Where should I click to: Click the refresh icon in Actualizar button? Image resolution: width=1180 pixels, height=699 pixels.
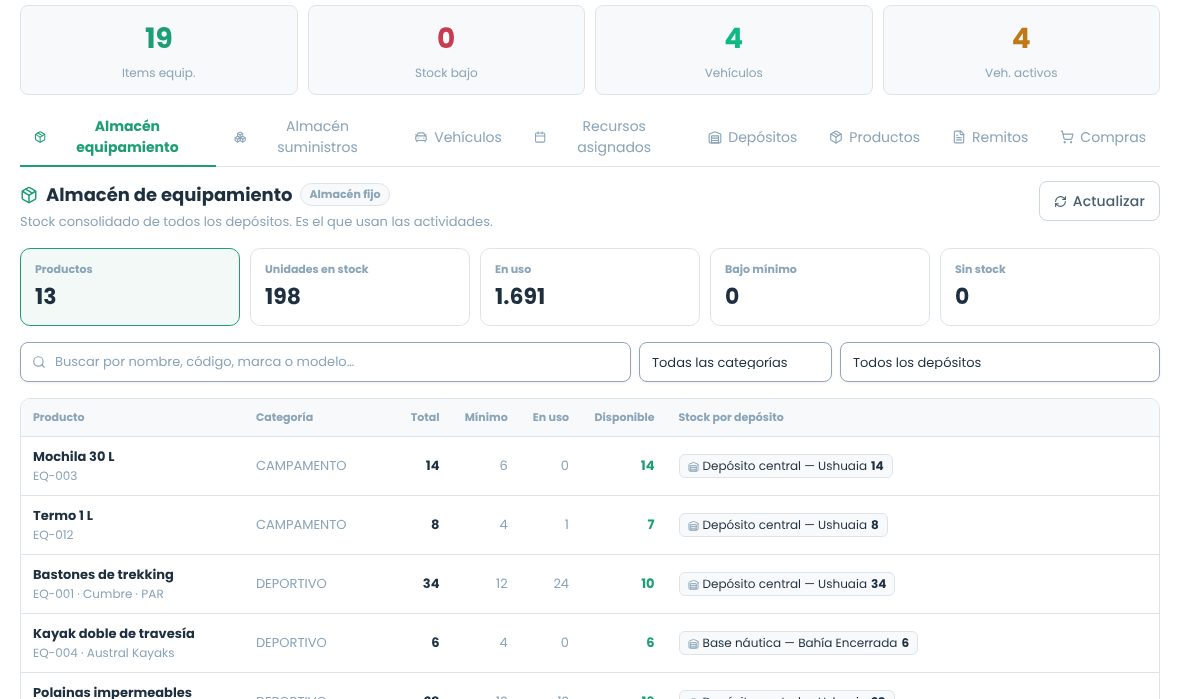[1060, 202]
